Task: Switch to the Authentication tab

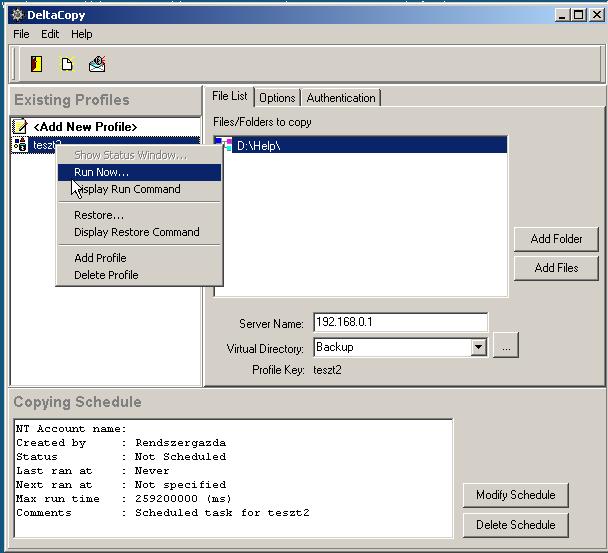Action: click(x=341, y=98)
